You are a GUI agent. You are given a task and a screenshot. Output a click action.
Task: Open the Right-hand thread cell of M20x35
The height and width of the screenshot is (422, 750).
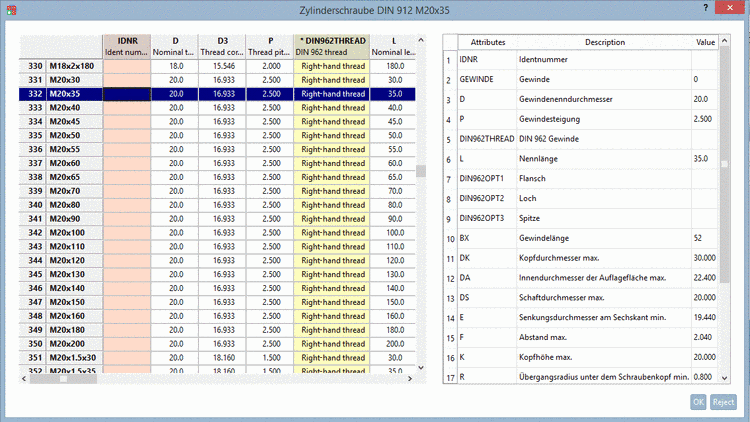pos(333,93)
